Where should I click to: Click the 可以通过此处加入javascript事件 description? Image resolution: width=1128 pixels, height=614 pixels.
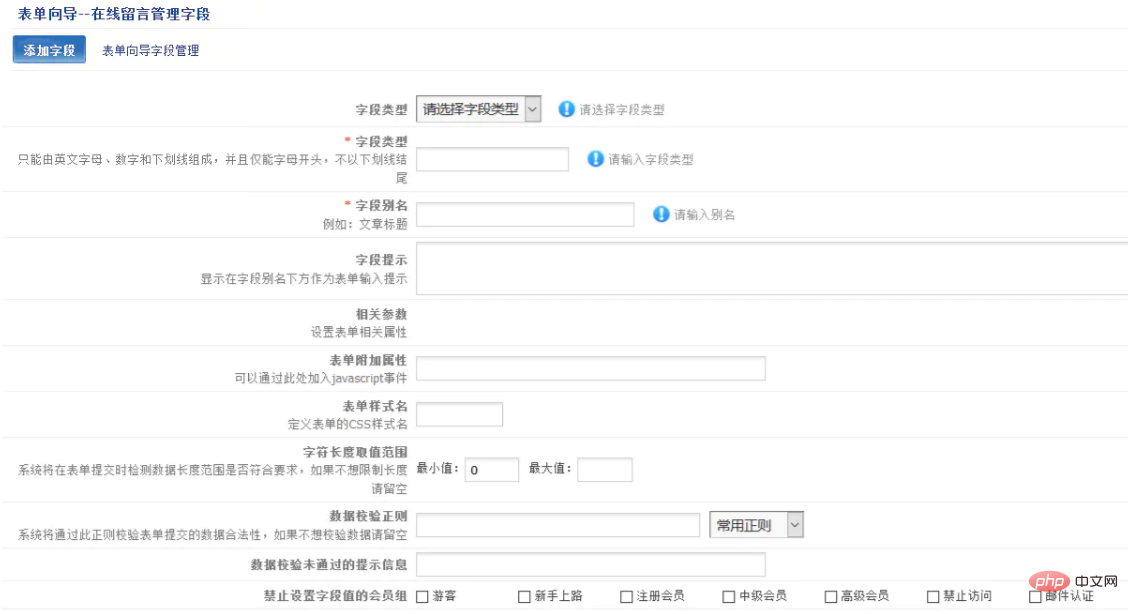[321, 378]
